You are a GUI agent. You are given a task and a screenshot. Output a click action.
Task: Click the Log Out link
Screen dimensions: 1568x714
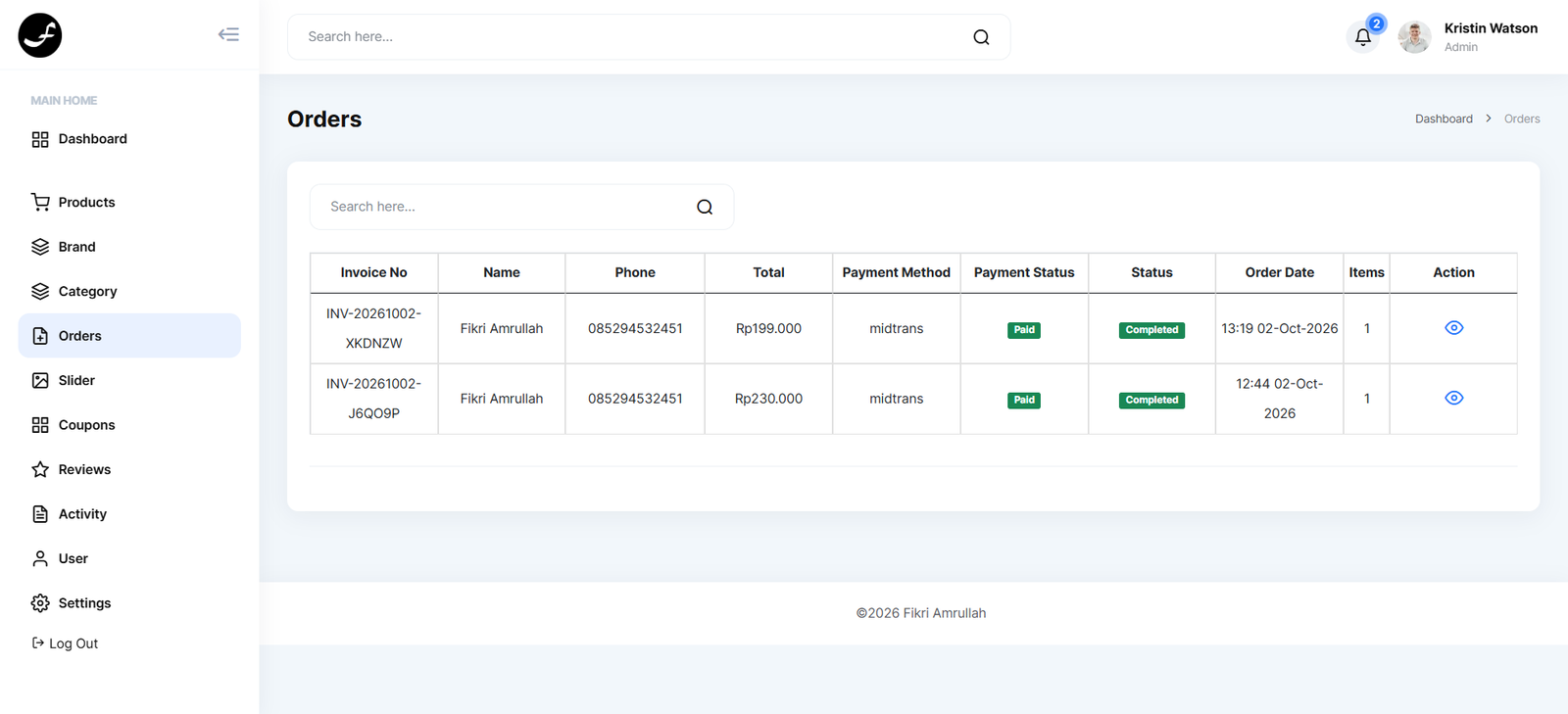pos(65,643)
